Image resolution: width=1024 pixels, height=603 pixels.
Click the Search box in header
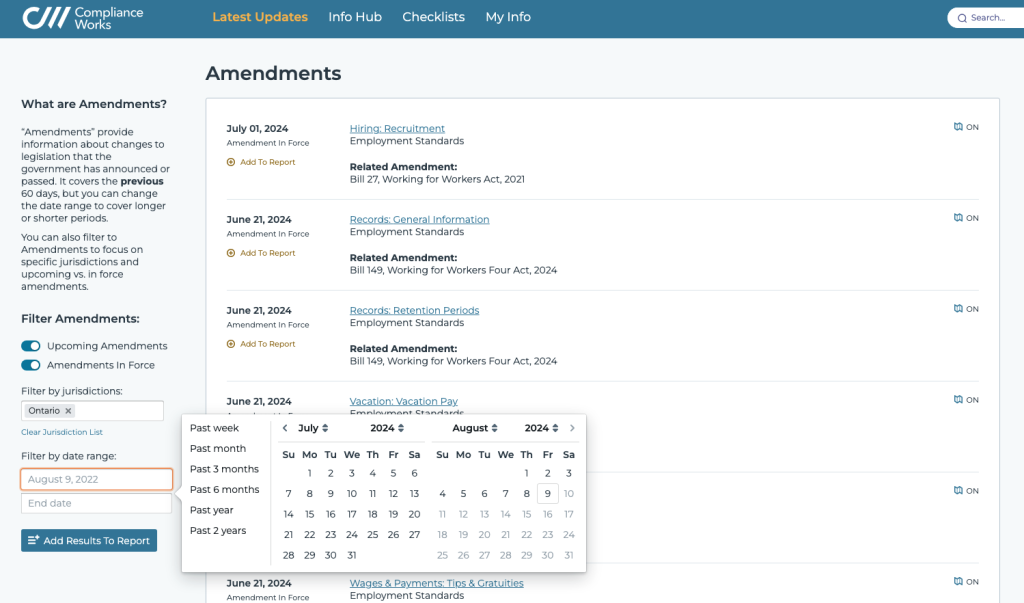[x=986, y=18]
